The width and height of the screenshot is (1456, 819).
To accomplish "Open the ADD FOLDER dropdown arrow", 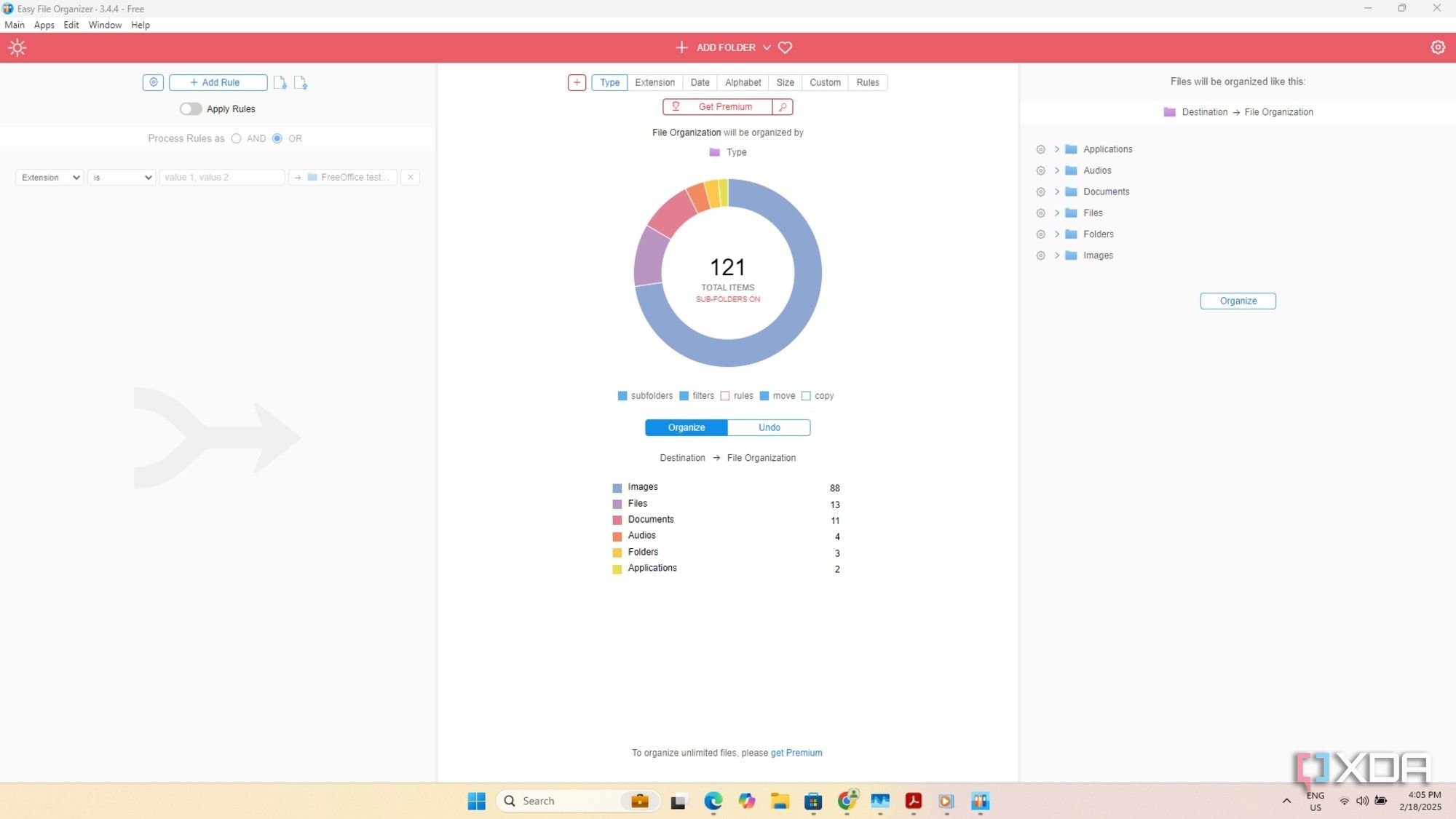I will [767, 47].
